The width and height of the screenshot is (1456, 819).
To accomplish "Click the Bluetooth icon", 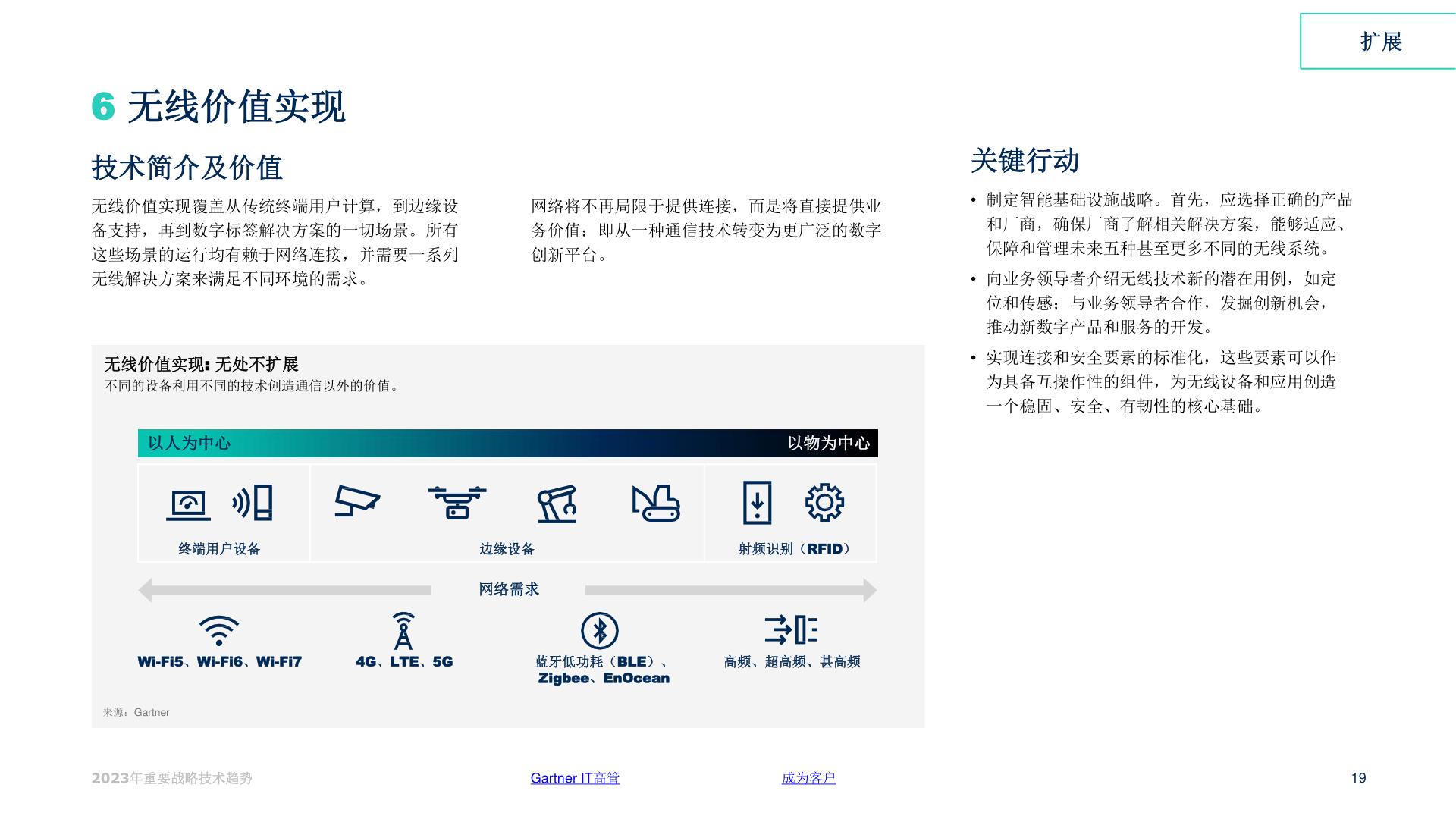I will click(x=600, y=631).
